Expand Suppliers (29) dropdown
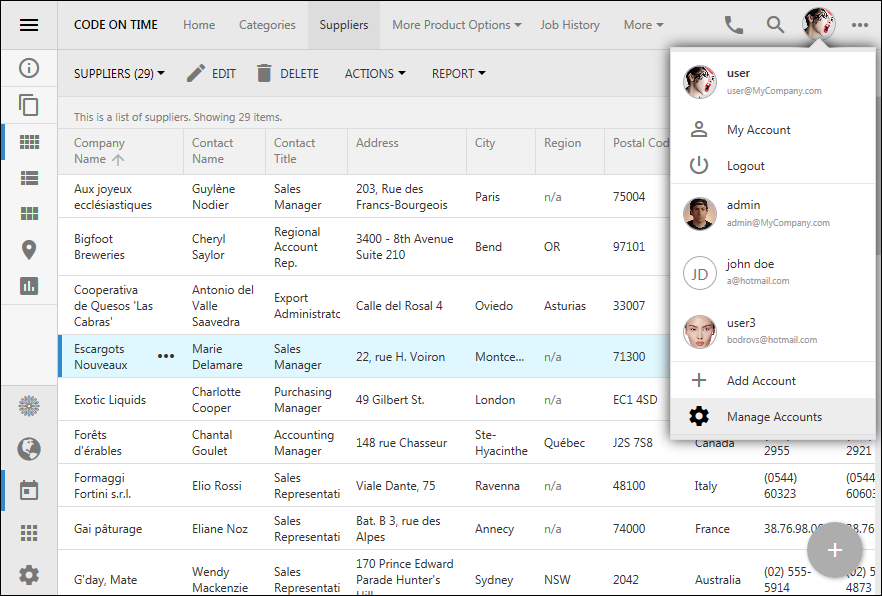 coord(119,74)
